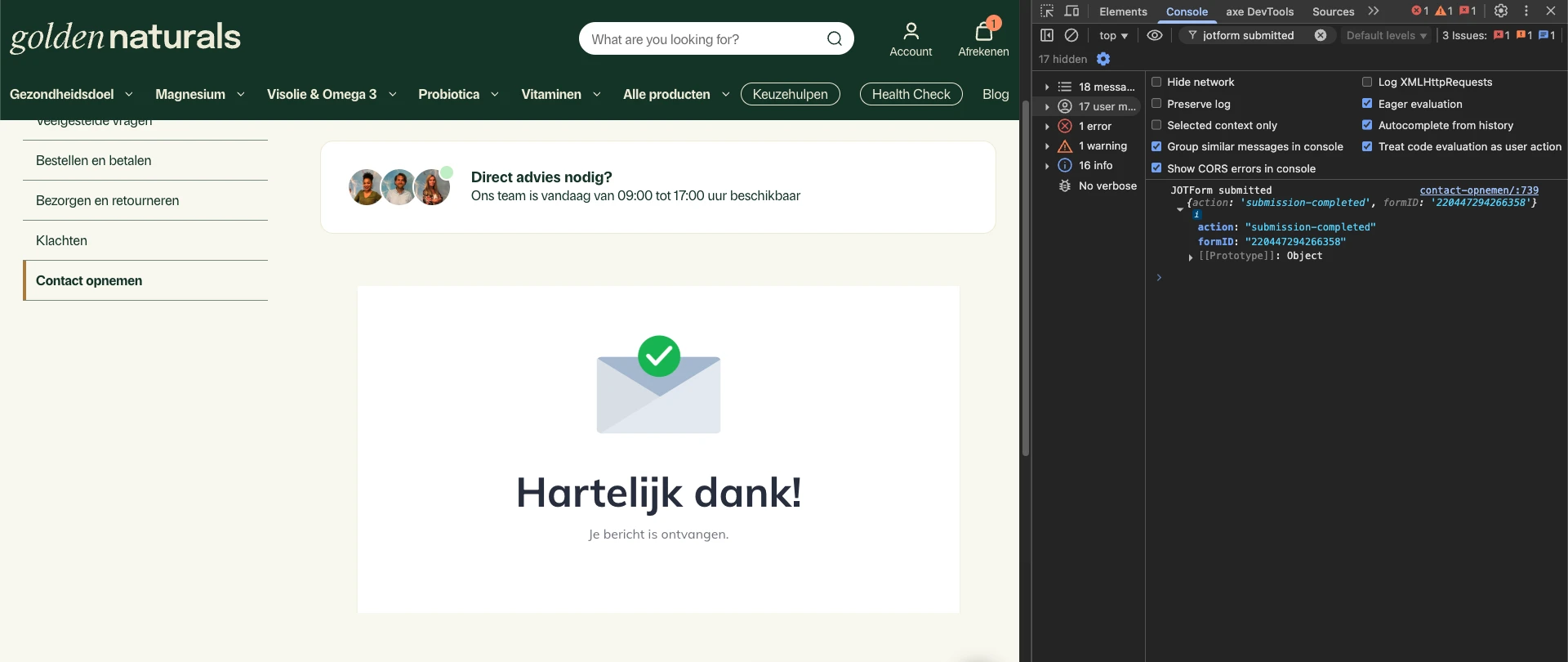Click the Keuzehulpen button
This screenshot has width=1568, height=662.
(790, 94)
